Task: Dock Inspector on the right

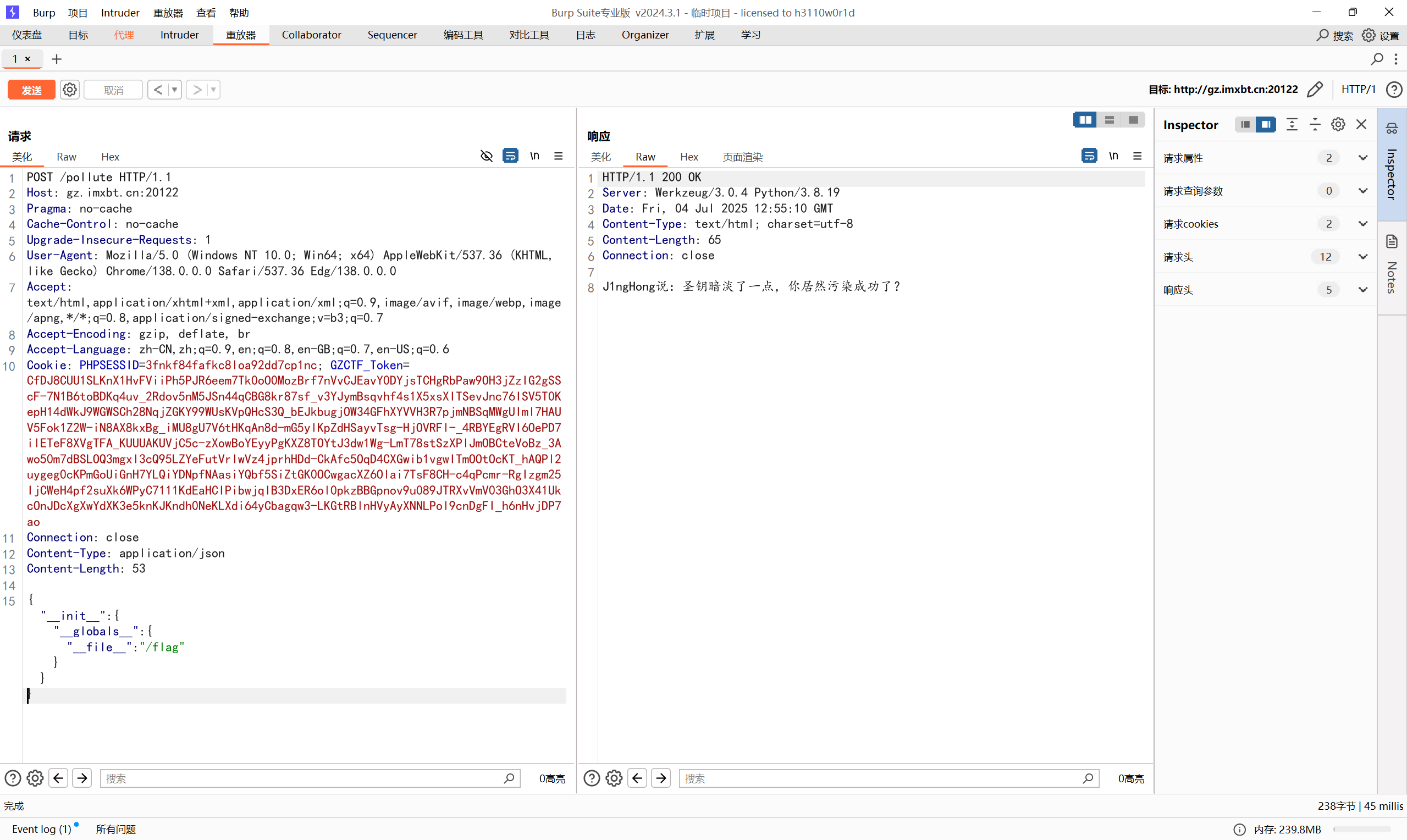Action: (x=1266, y=125)
